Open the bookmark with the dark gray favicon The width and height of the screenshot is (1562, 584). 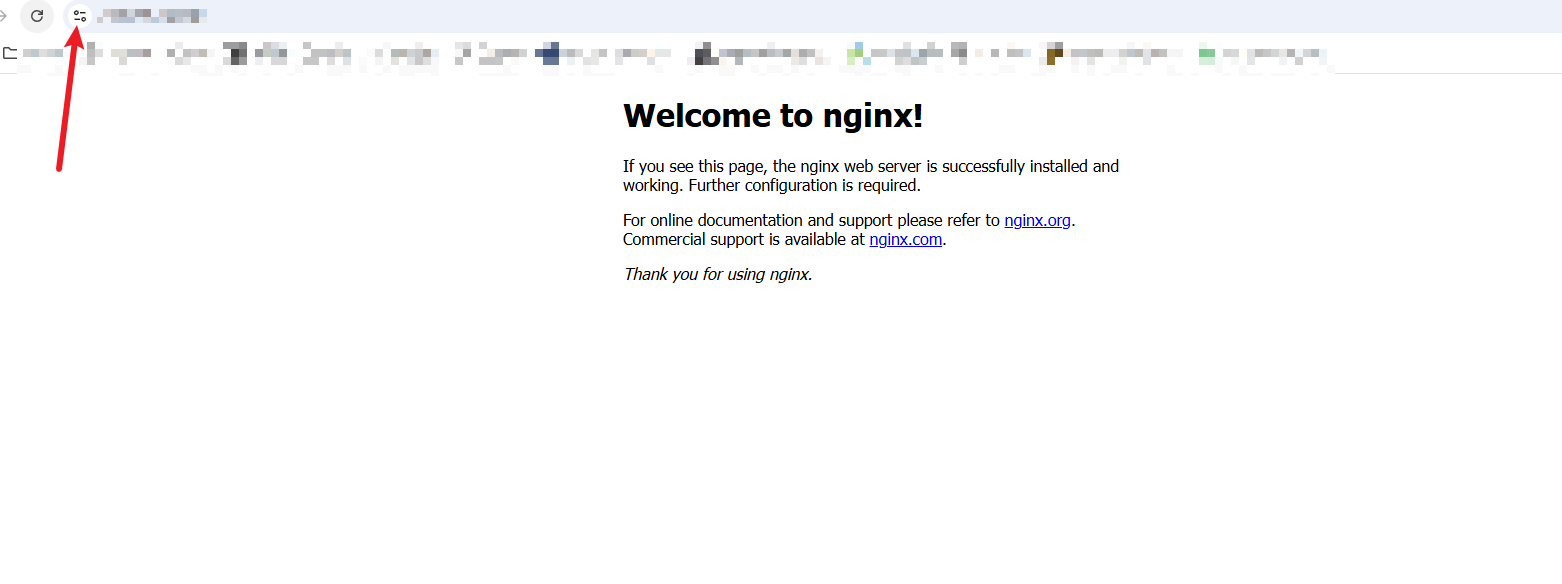tap(234, 54)
